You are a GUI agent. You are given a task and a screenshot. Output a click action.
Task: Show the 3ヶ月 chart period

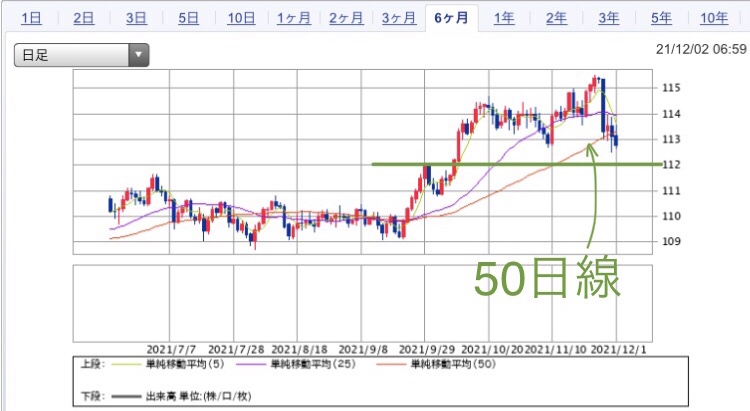coord(399,19)
